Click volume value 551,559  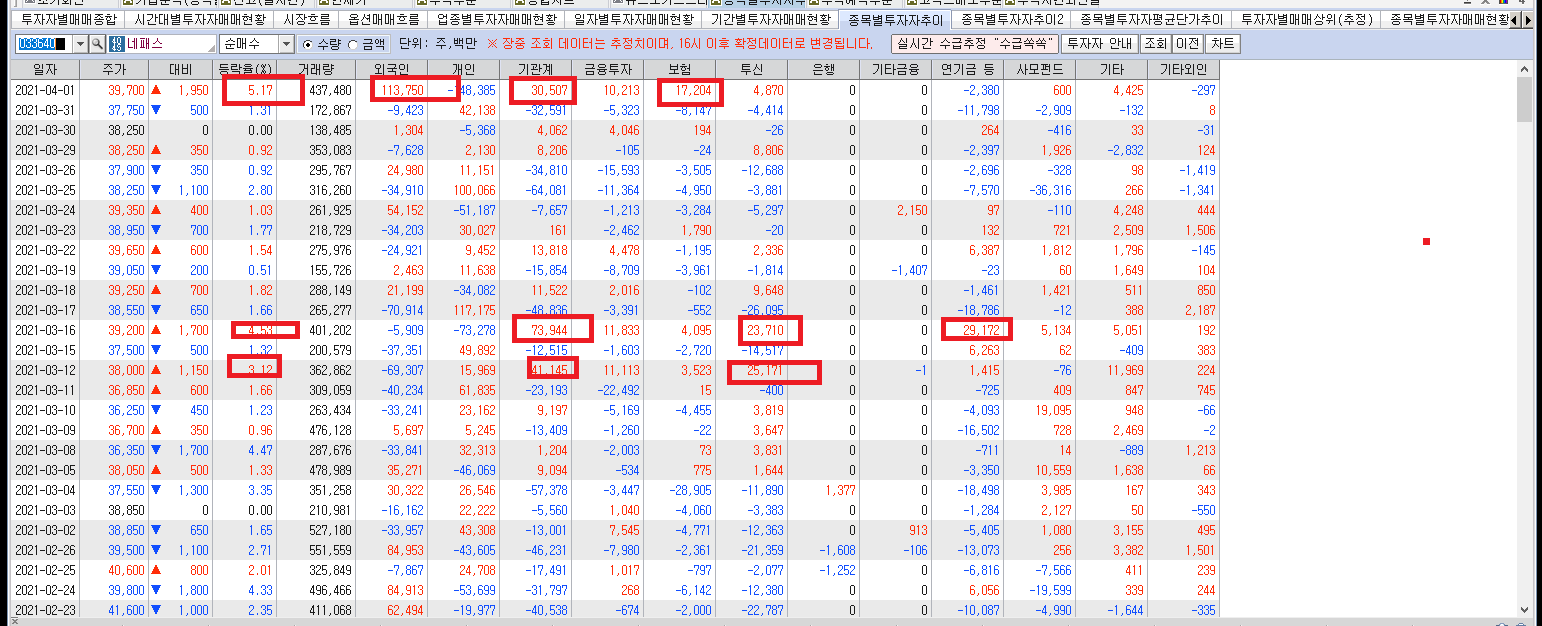(331, 550)
